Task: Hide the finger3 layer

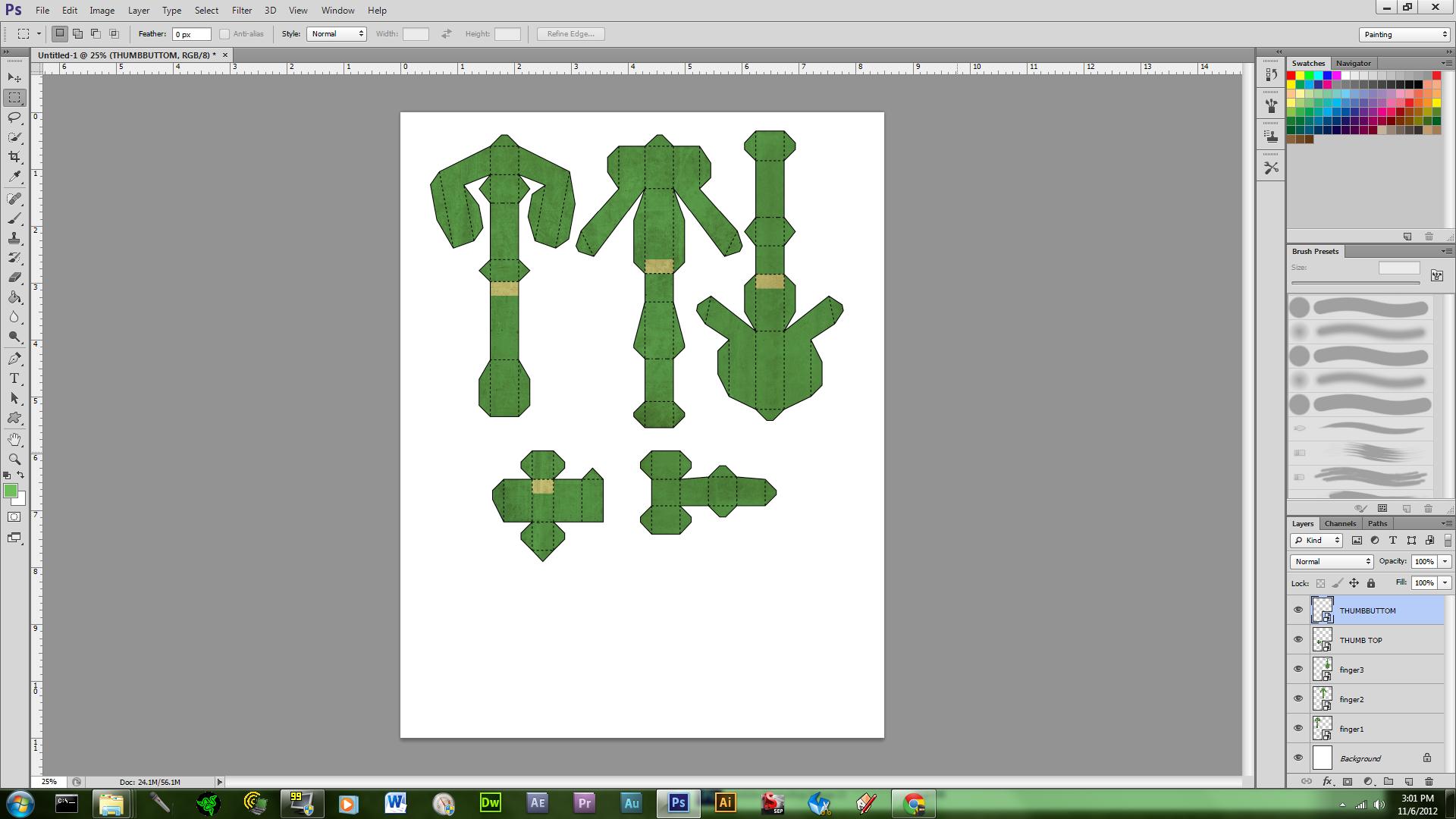Action: tap(1298, 669)
